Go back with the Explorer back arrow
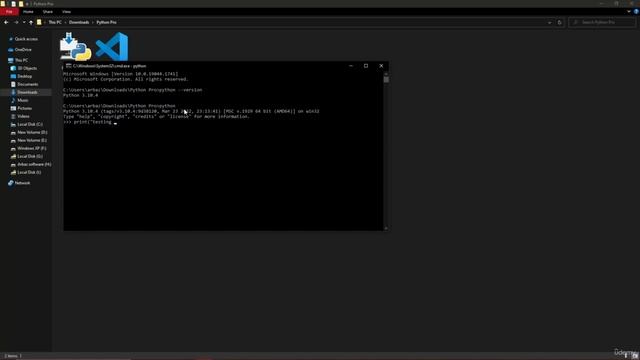 [x=6, y=22]
